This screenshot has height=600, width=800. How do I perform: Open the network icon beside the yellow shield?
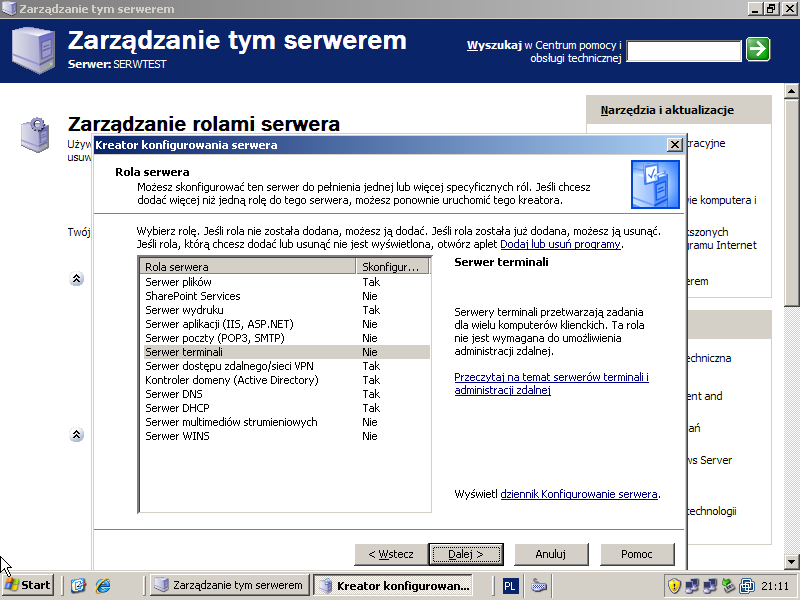pyautogui.click(x=692, y=586)
